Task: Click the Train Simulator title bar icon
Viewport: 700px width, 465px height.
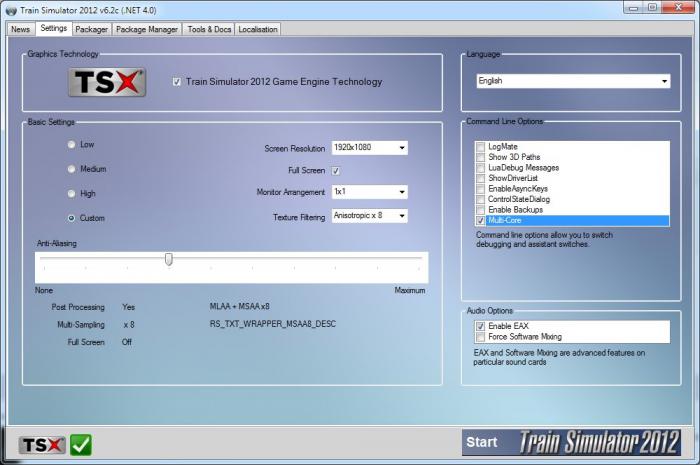Action: pos(11,10)
